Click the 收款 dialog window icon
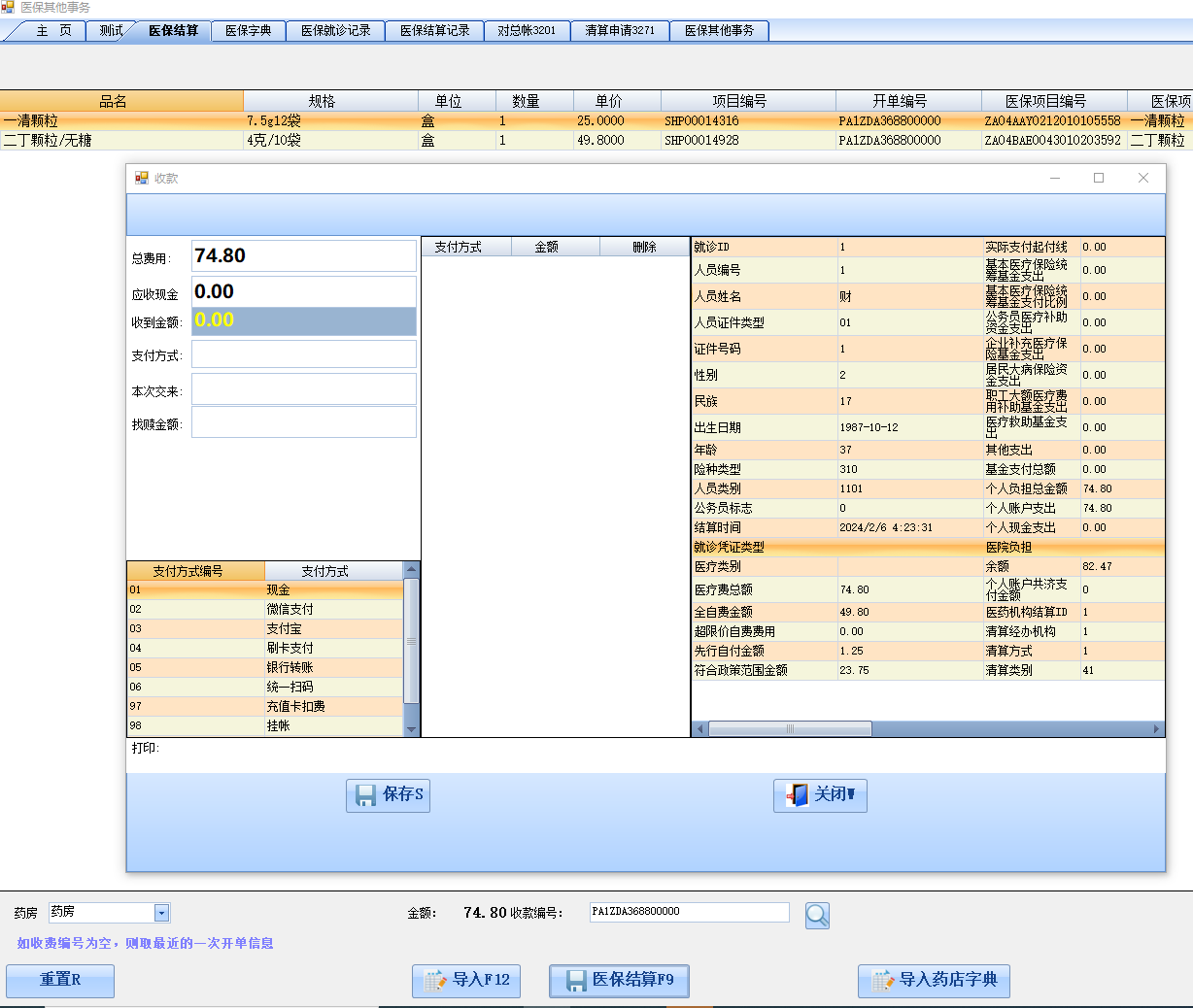The image size is (1193, 1008). tap(142, 178)
